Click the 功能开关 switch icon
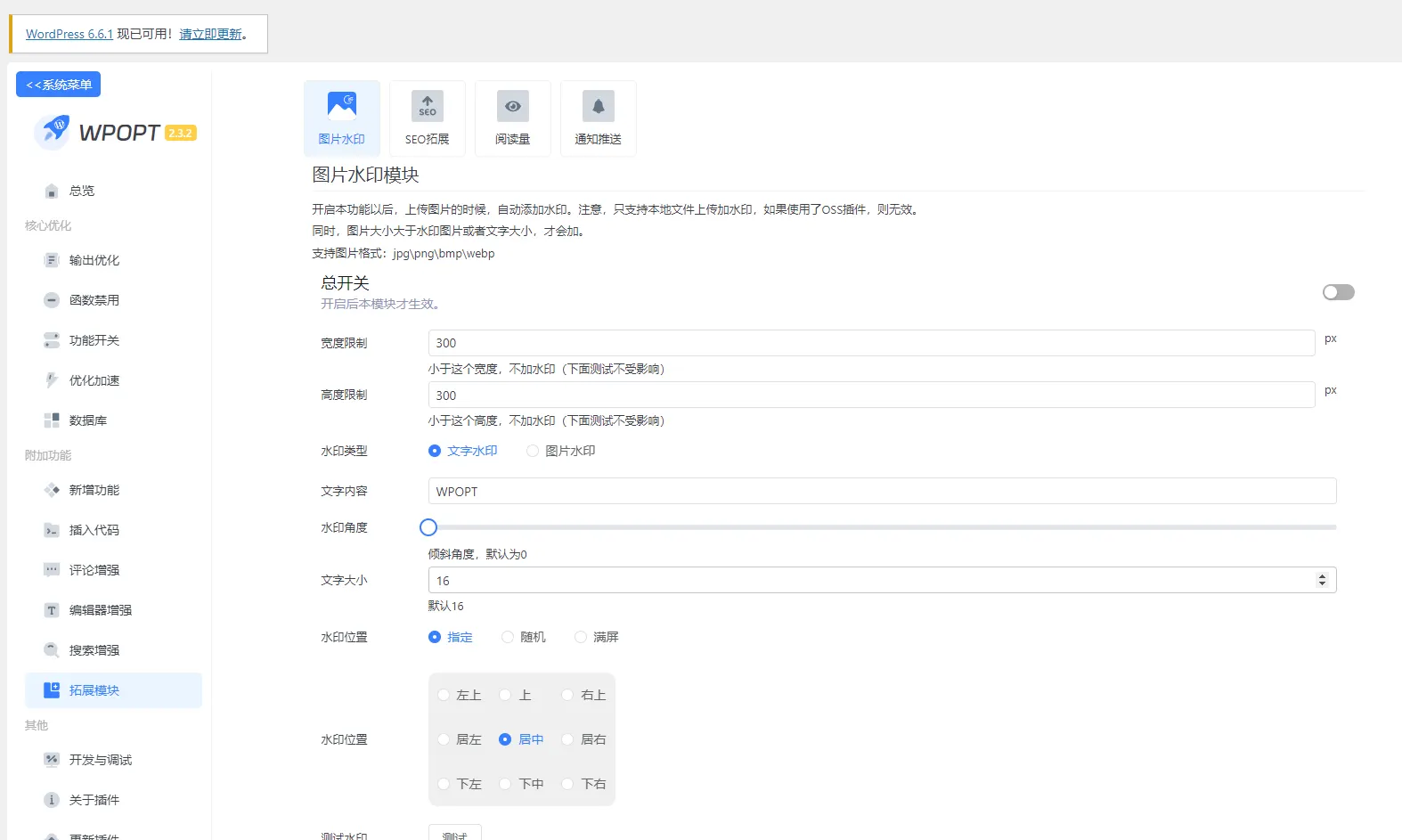The image size is (1402, 840). click(52, 340)
